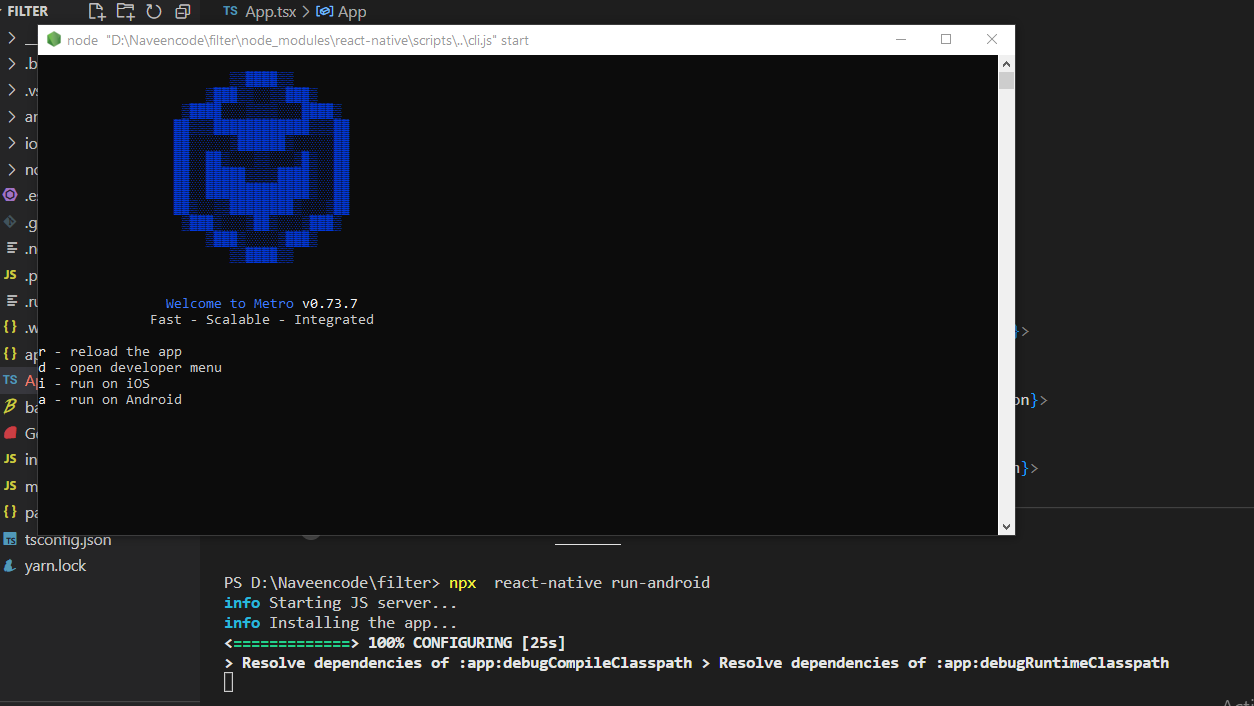
Task: Refresh the Explorer file tree
Action: point(154,12)
